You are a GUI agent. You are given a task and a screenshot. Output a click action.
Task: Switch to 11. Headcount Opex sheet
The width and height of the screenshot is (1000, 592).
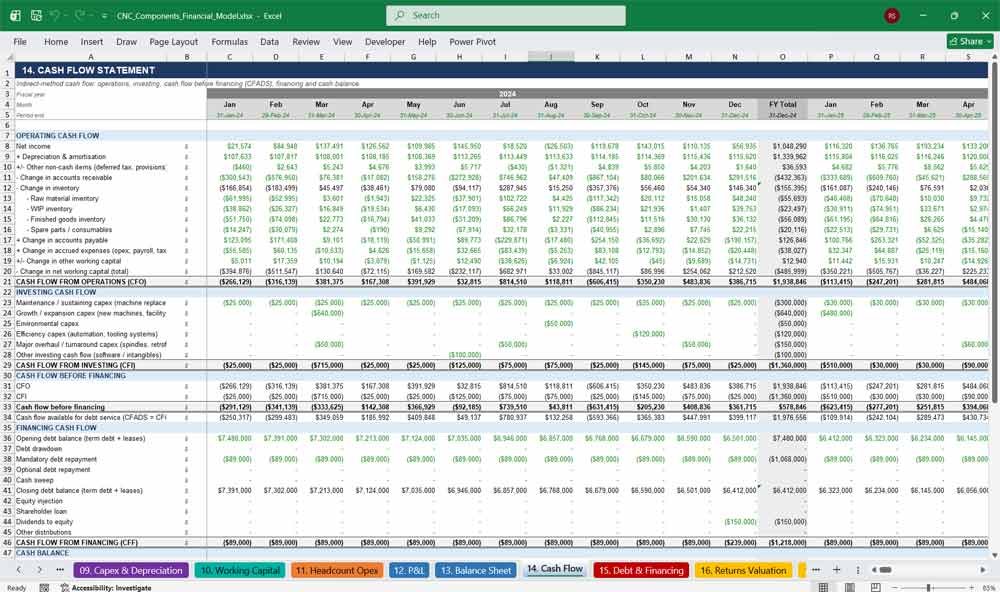337,570
